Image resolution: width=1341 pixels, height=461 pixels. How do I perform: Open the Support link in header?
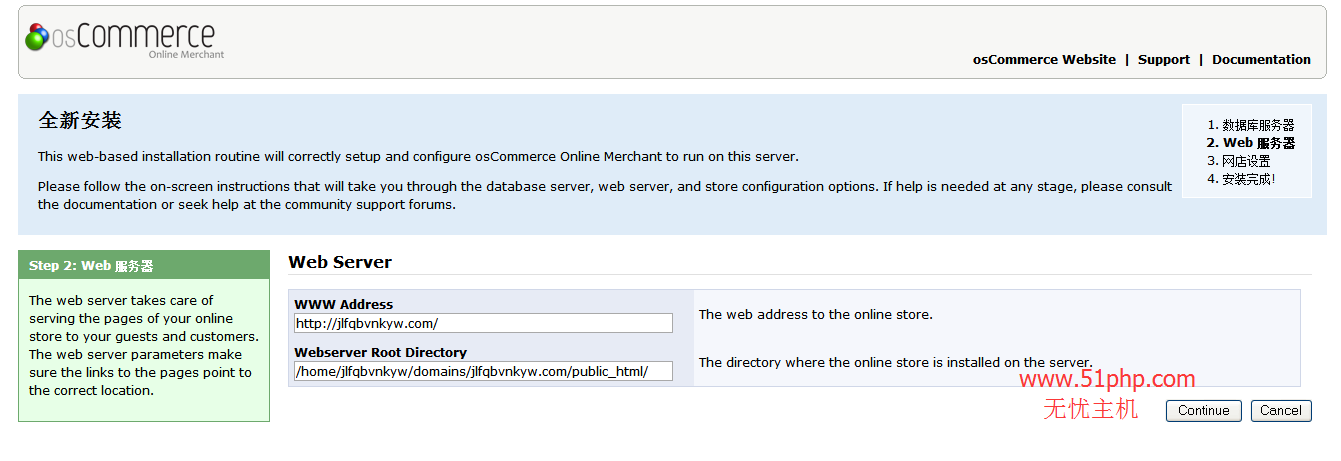(x=1163, y=60)
